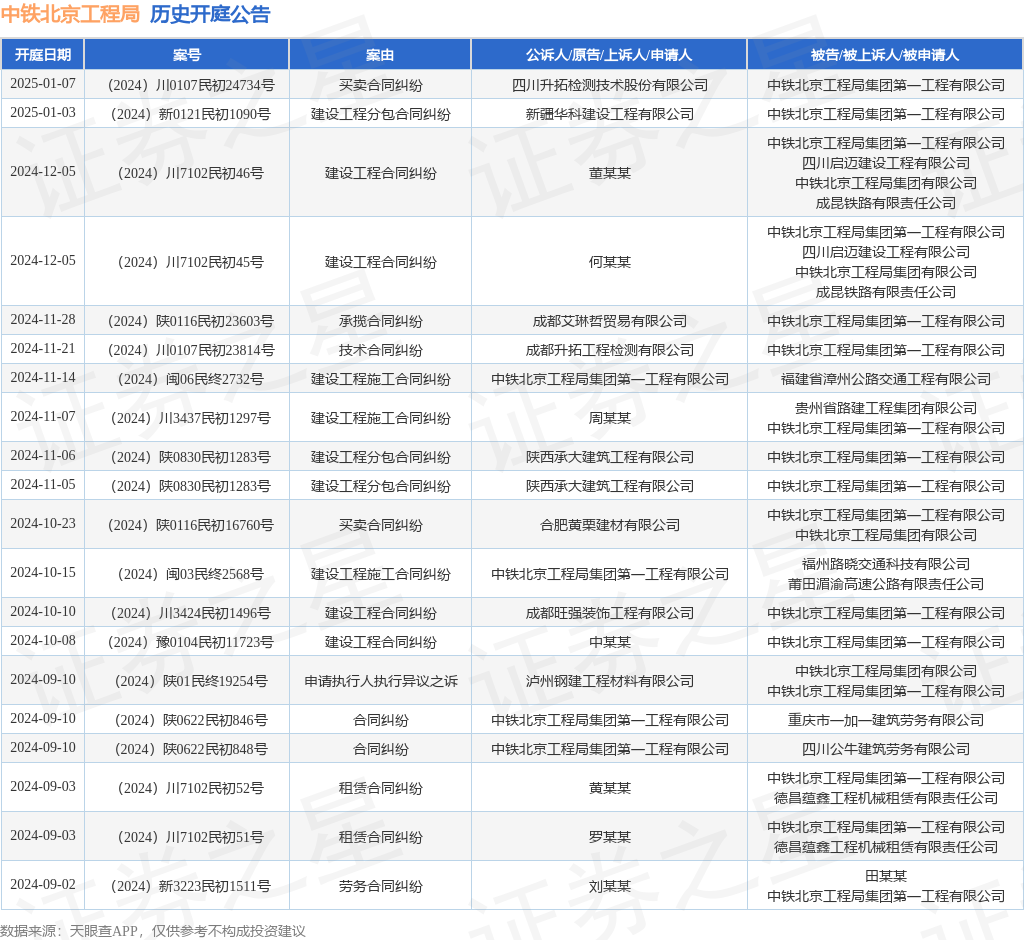Click defendant 福建省漳州公路交通工程有限公司

[x=886, y=379]
